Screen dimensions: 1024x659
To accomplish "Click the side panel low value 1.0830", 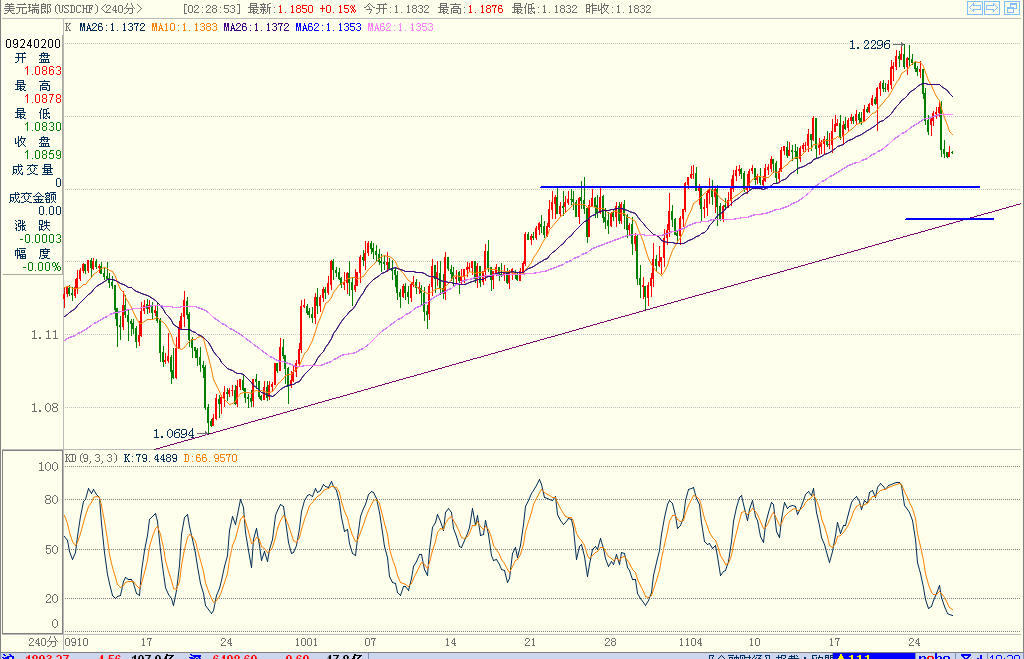I will 43,127.
